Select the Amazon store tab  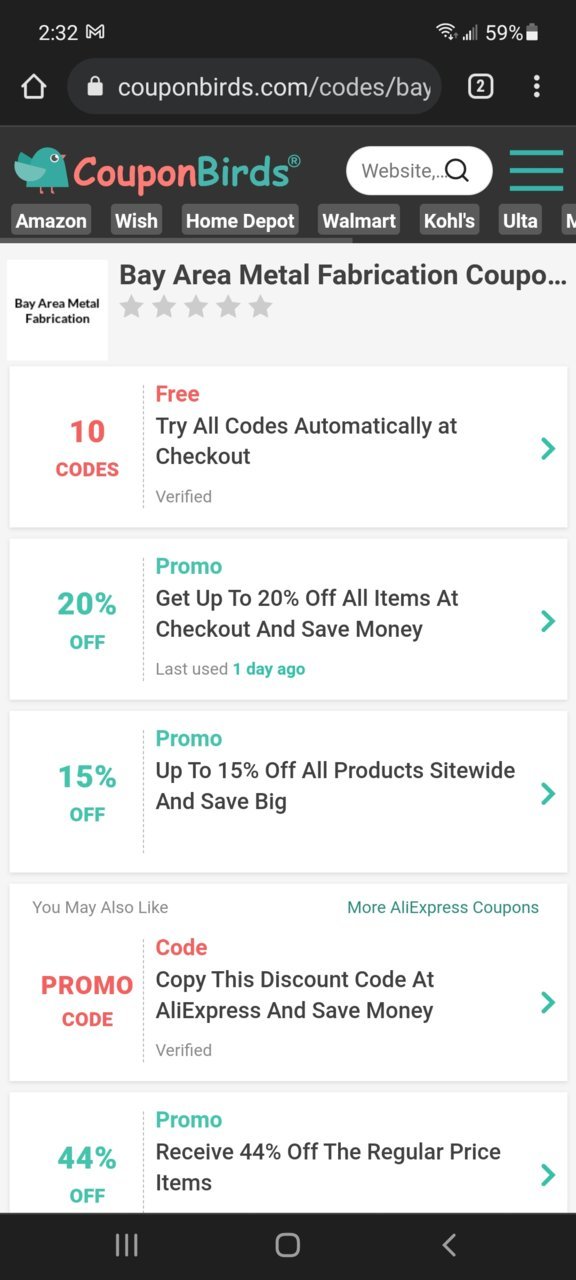point(51,220)
